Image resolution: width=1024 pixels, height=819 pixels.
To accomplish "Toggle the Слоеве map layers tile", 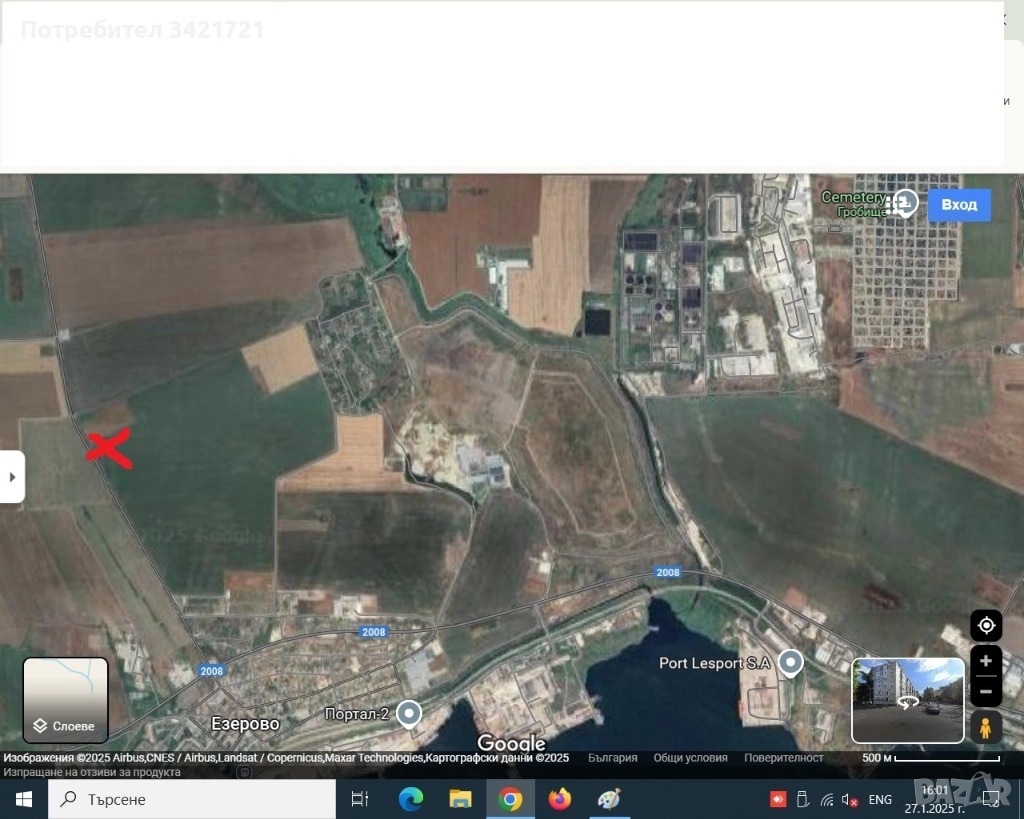I will (65, 700).
